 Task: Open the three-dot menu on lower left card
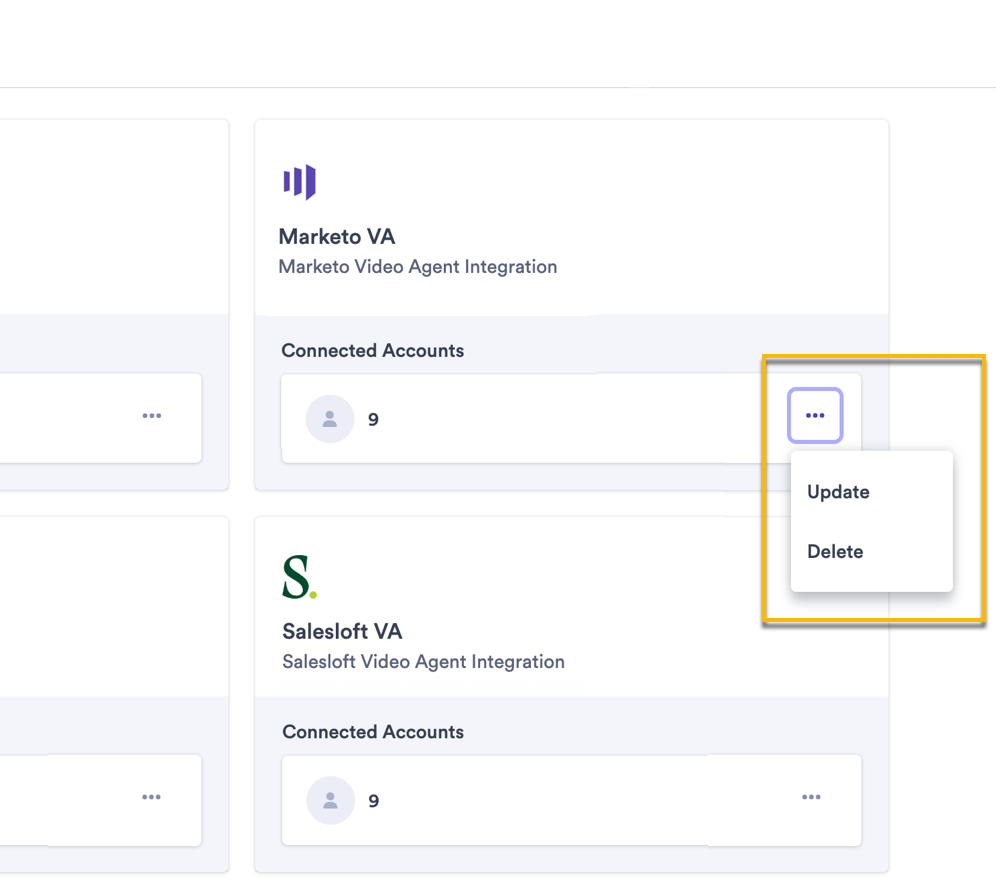151,797
